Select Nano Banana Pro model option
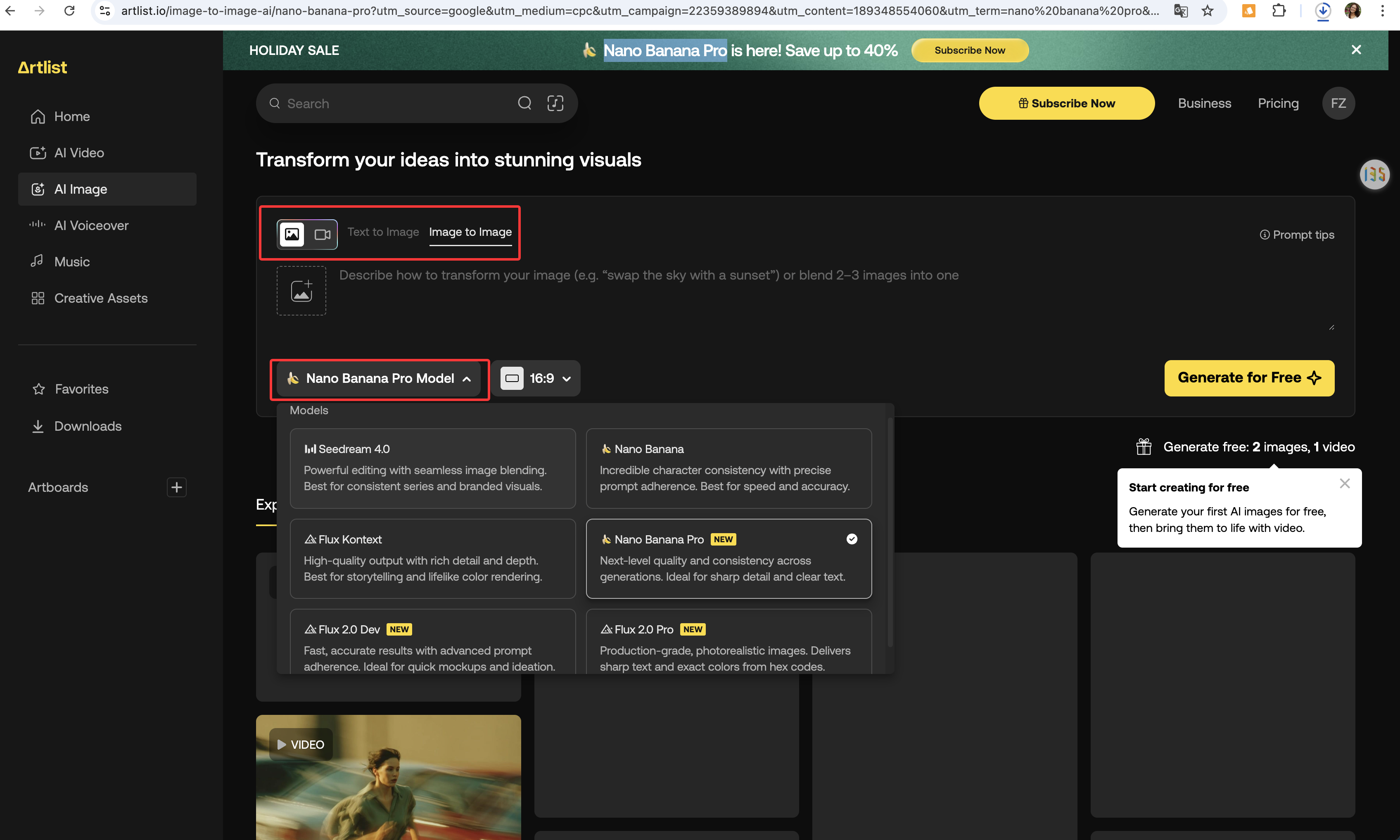 coord(728,558)
